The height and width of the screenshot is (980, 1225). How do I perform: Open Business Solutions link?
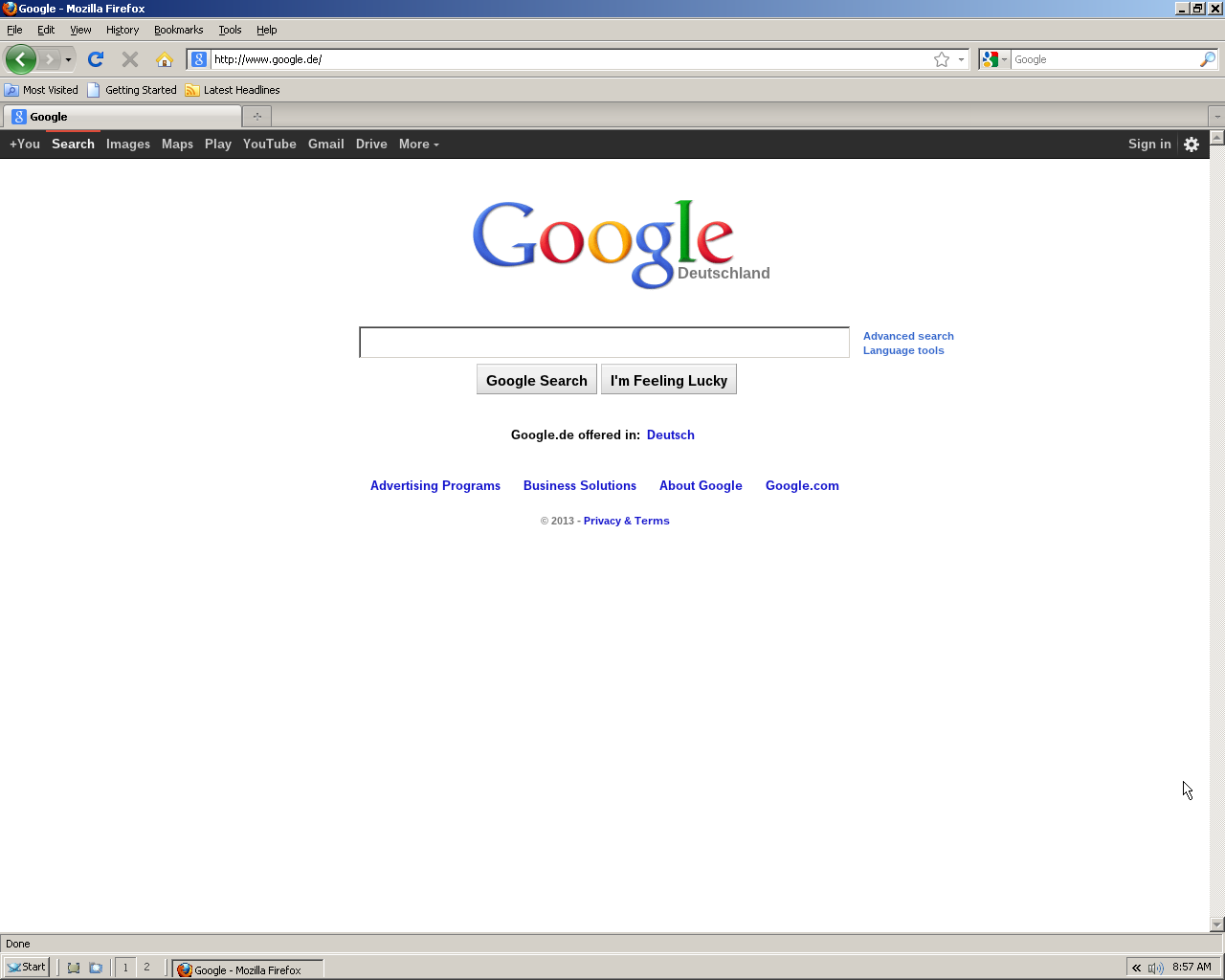click(x=580, y=485)
